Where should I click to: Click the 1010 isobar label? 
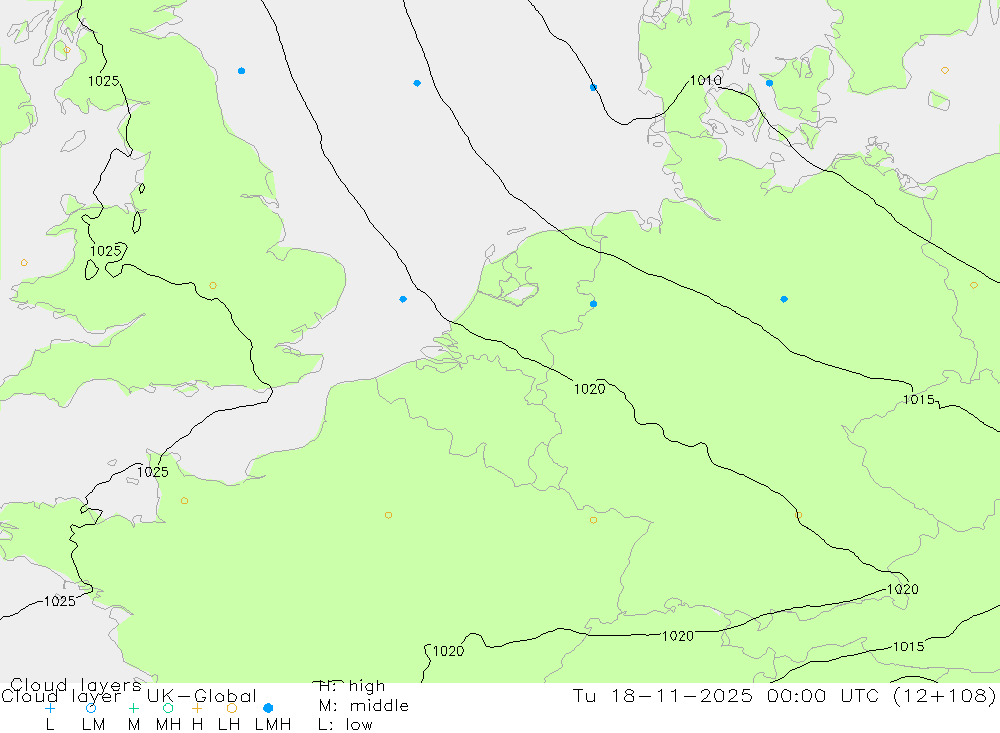(x=706, y=80)
